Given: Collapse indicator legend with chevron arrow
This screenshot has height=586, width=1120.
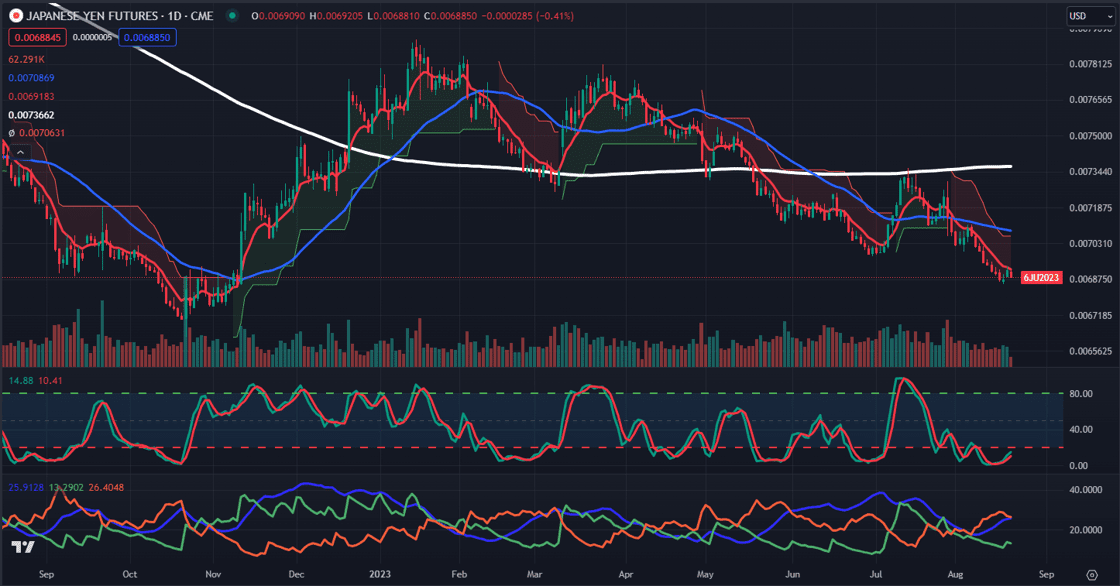Looking at the screenshot, I should [x=20, y=152].
